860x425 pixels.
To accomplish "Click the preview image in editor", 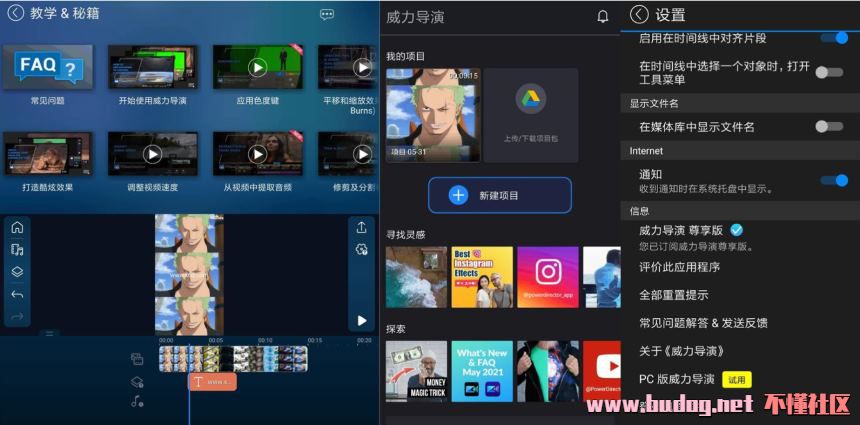I will [x=189, y=274].
